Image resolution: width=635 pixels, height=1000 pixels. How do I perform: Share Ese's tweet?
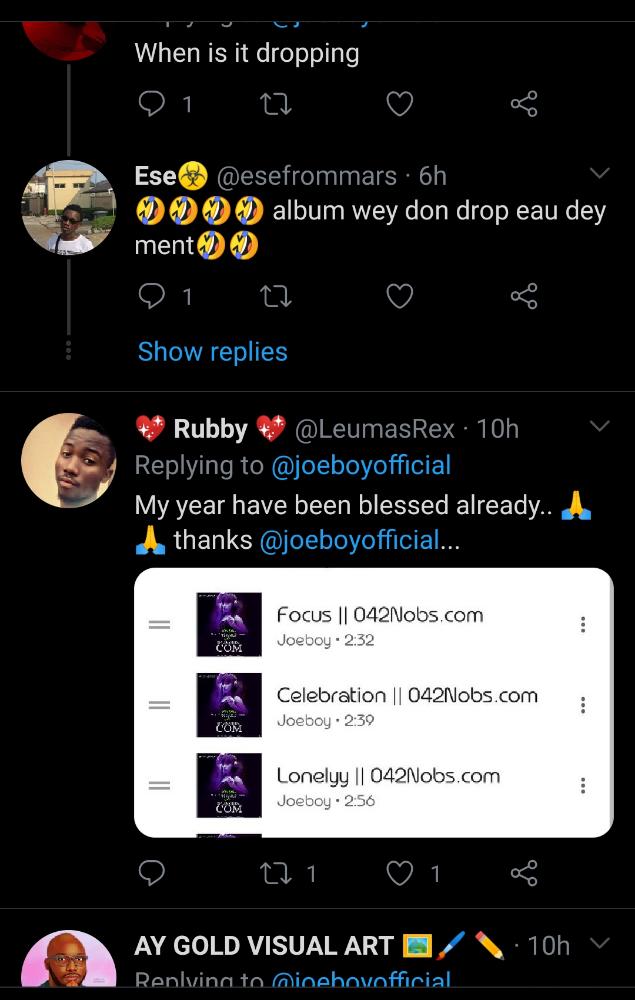pyautogui.click(x=524, y=296)
